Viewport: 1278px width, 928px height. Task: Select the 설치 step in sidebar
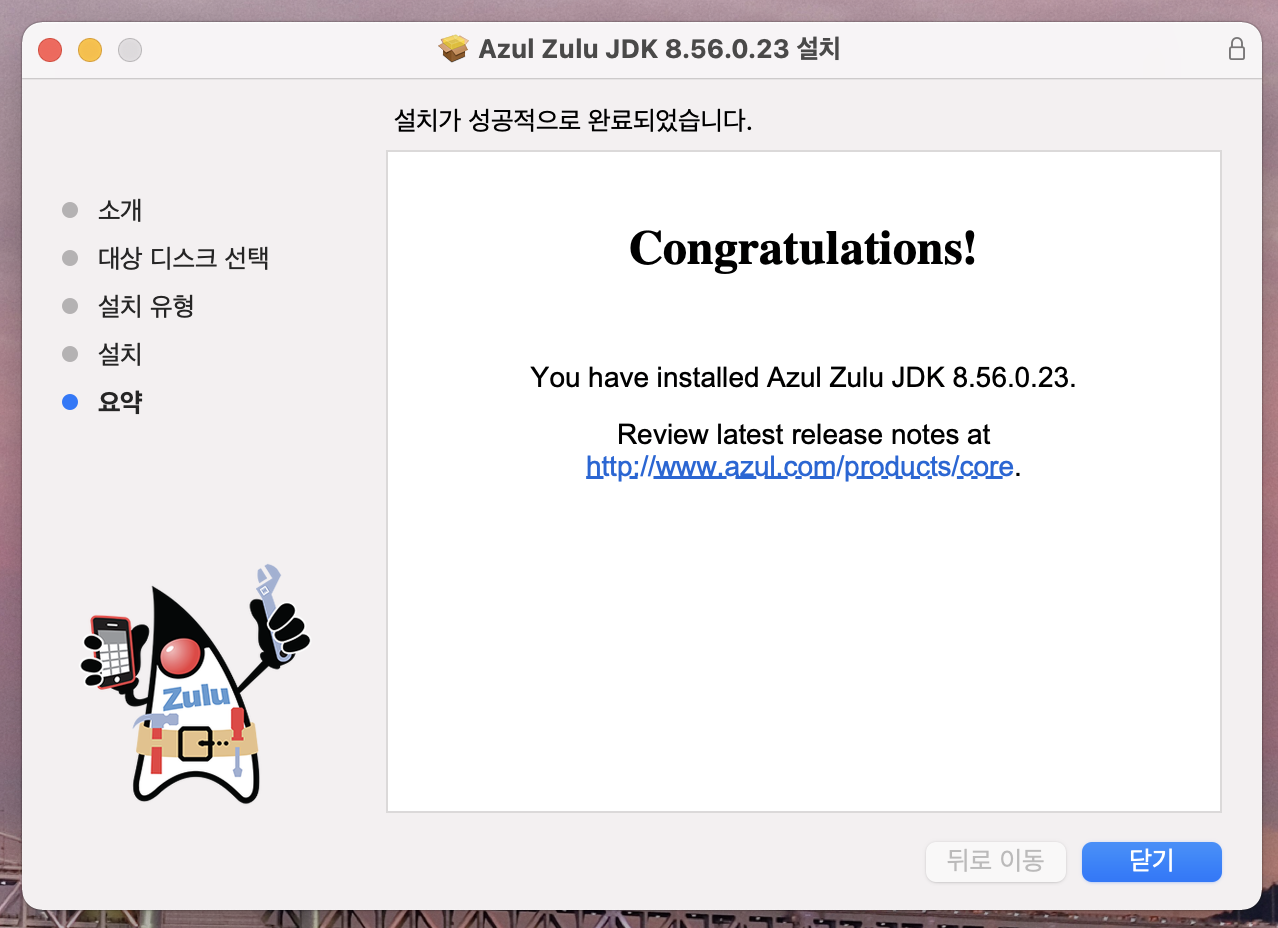point(120,354)
